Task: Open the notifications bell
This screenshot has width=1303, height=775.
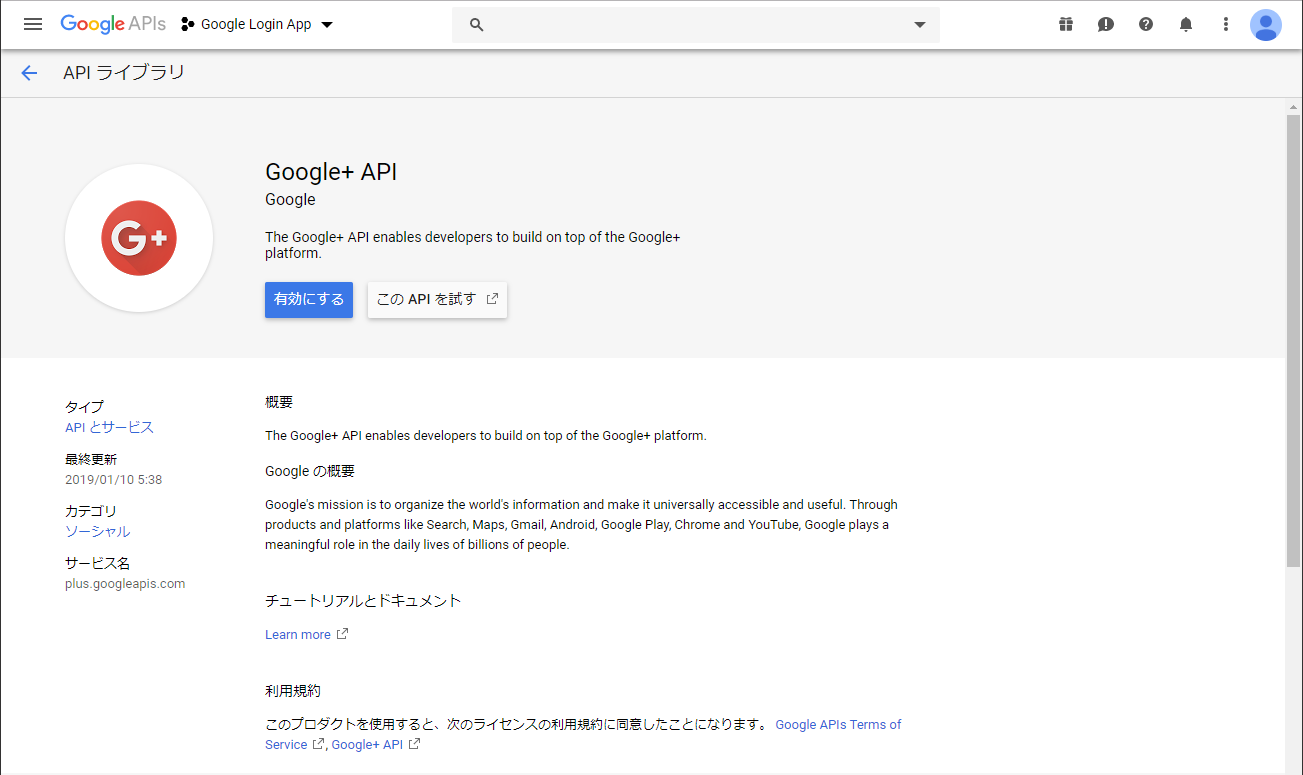Action: pos(1186,24)
